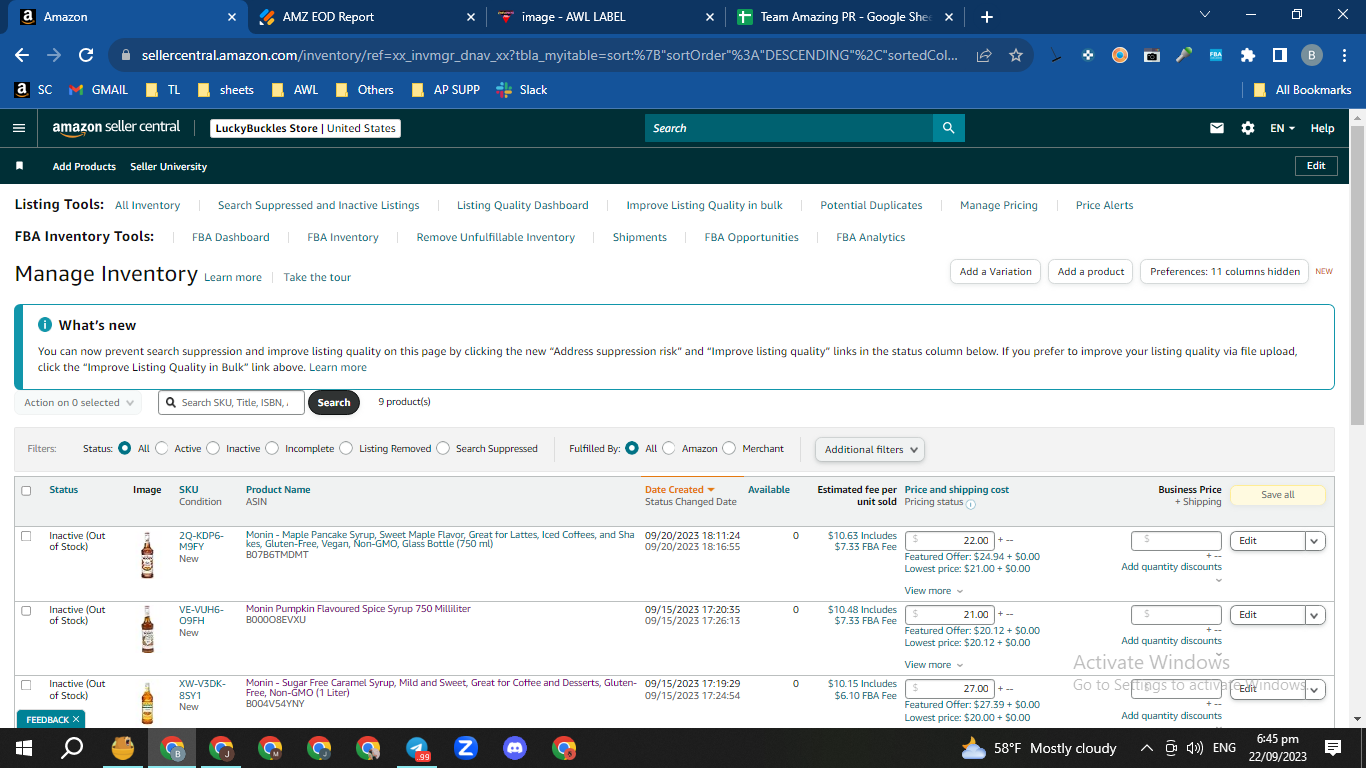The height and width of the screenshot is (768, 1366).
Task: Click the Monin Pumpkin Spice Syrup product thumbnail
Action: (148, 629)
